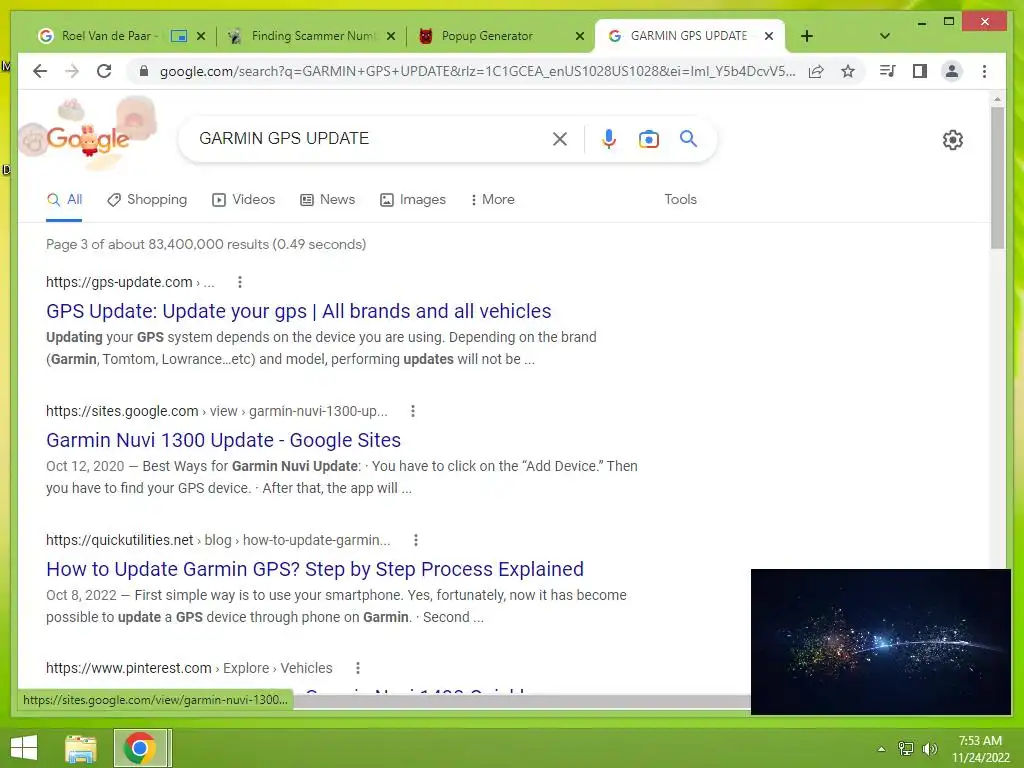Expand the More search filters

tap(492, 200)
